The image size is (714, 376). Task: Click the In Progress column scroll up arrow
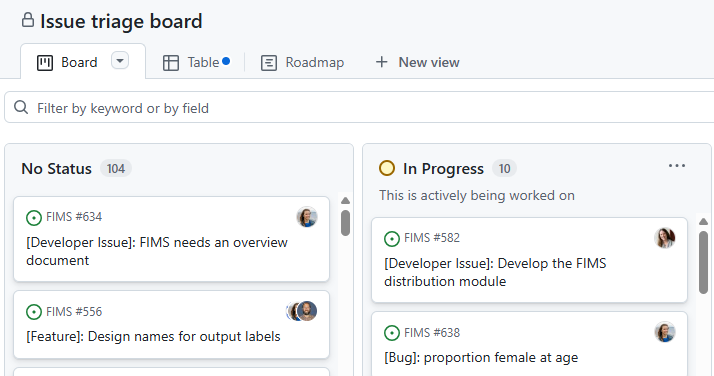[704, 222]
